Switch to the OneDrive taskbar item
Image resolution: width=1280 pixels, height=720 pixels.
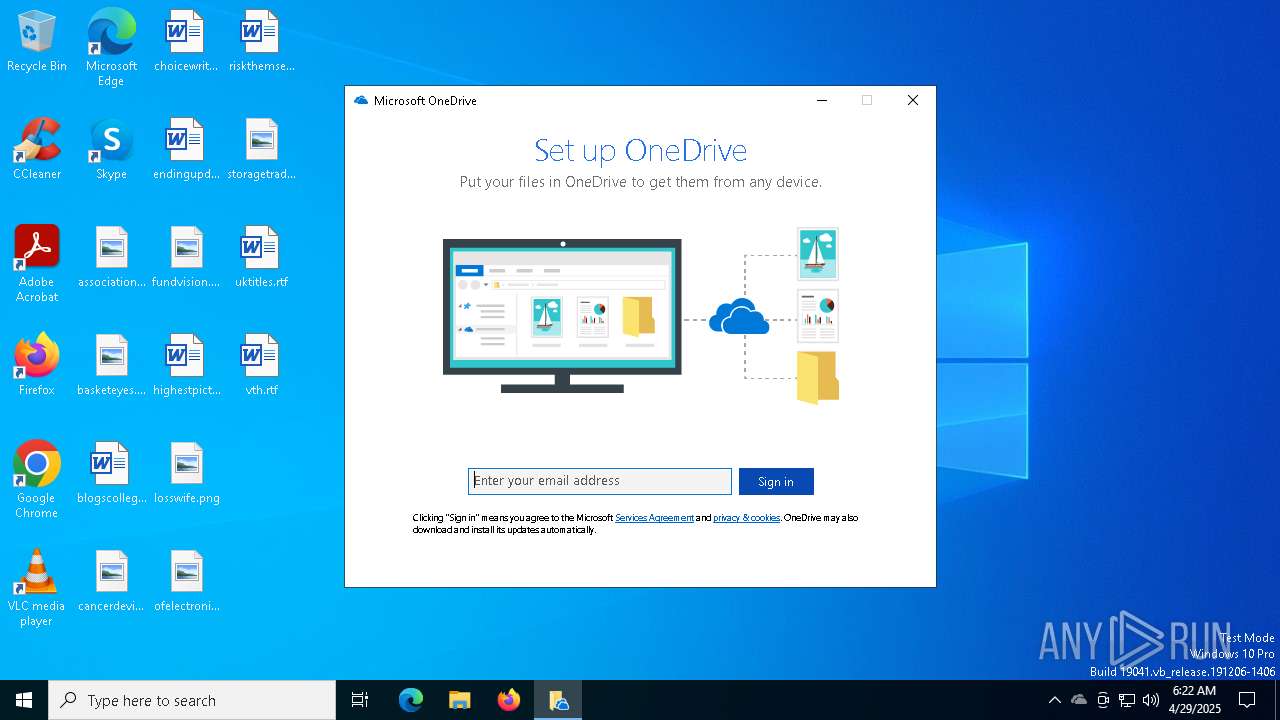tap(558, 700)
